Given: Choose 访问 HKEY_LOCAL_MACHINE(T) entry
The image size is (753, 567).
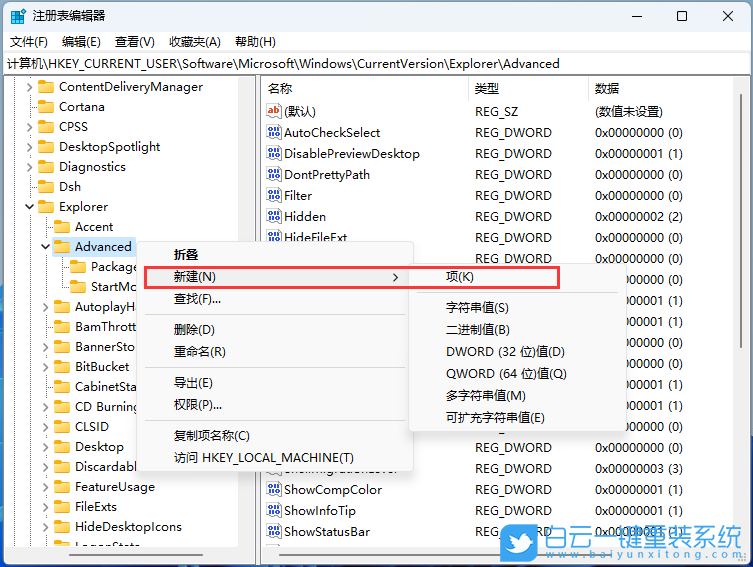Looking at the screenshot, I should coord(275,458).
